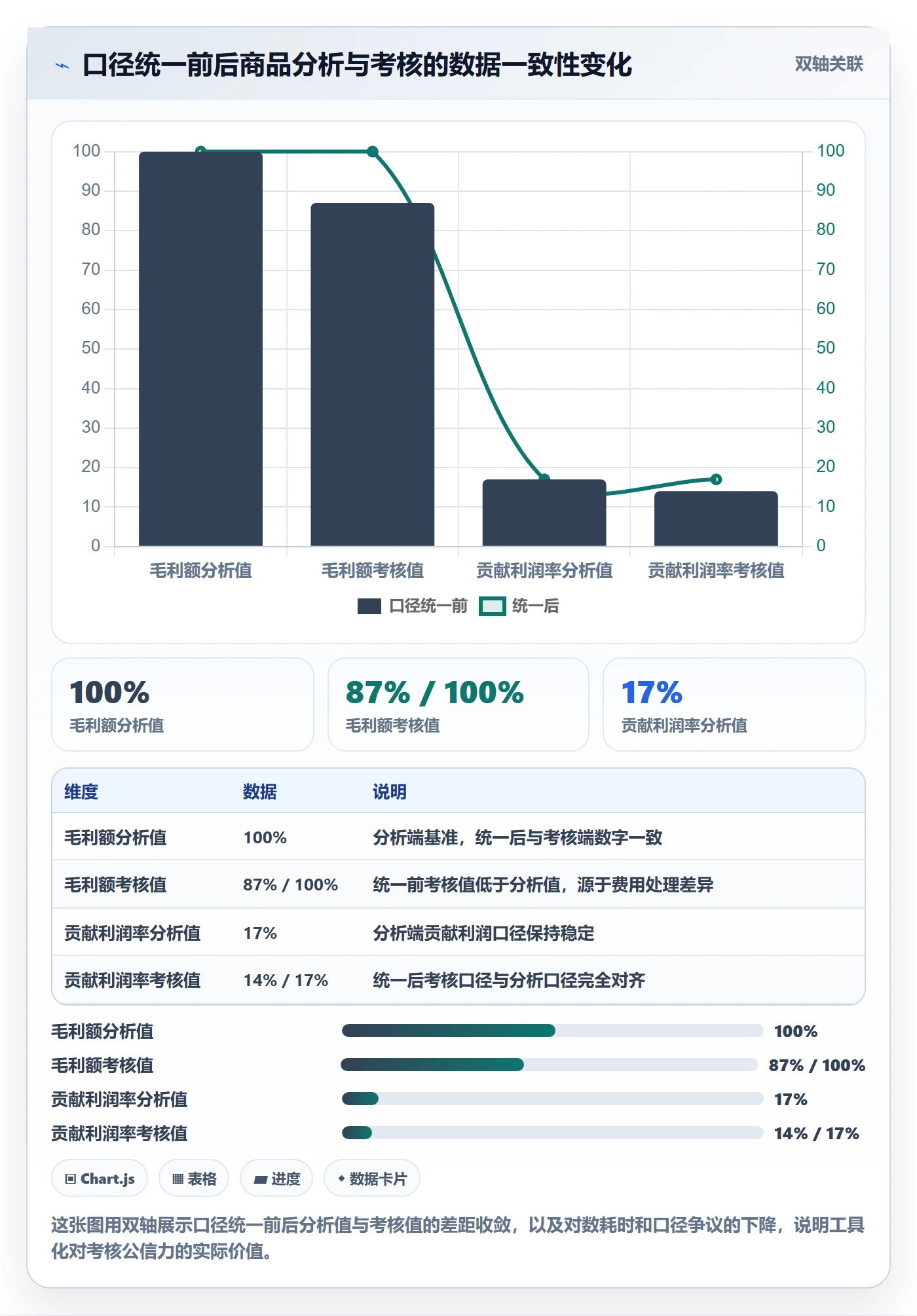917x1316 pixels.
Task: Click the 贡献利润率考核值 x-axis label
Action: tap(716, 571)
